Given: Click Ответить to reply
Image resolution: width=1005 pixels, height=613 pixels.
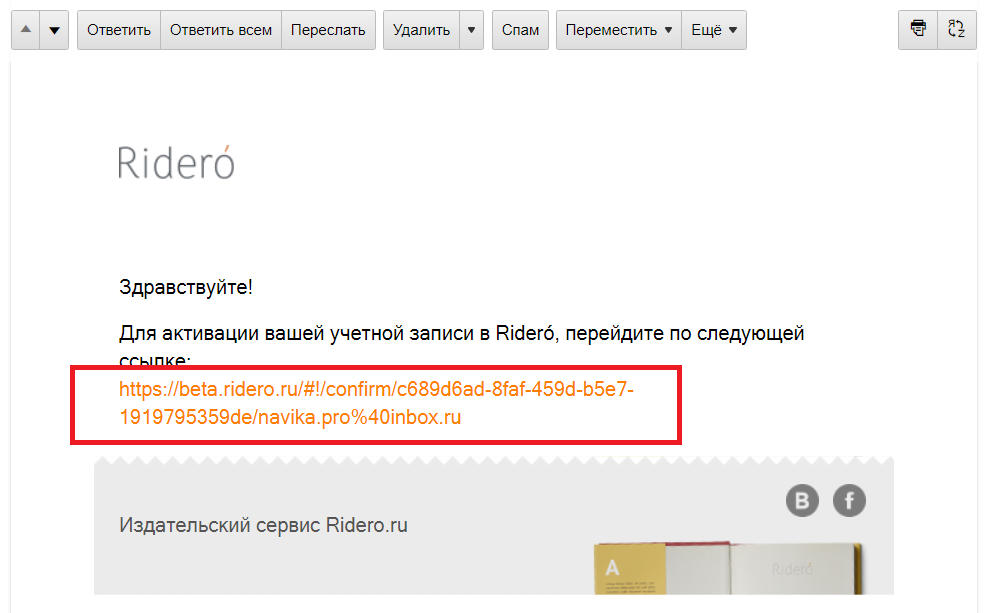Looking at the screenshot, I should [119, 30].
